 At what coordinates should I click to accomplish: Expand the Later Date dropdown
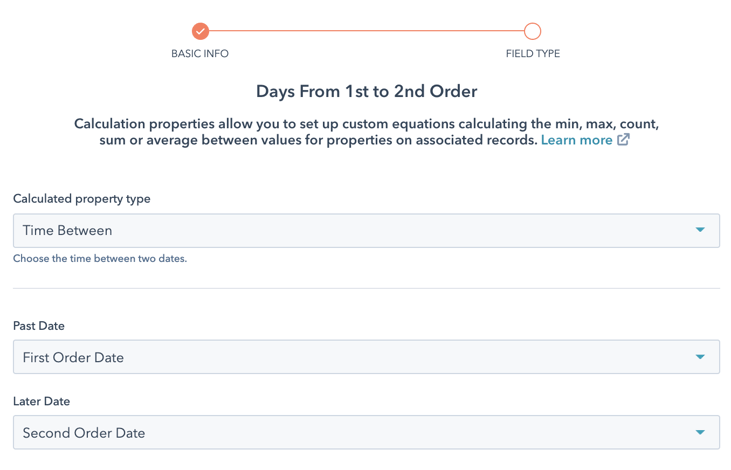(x=366, y=433)
